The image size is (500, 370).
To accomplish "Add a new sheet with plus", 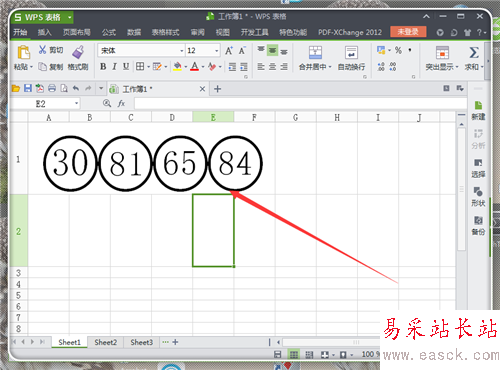I will pyautogui.click(x=175, y=342).
